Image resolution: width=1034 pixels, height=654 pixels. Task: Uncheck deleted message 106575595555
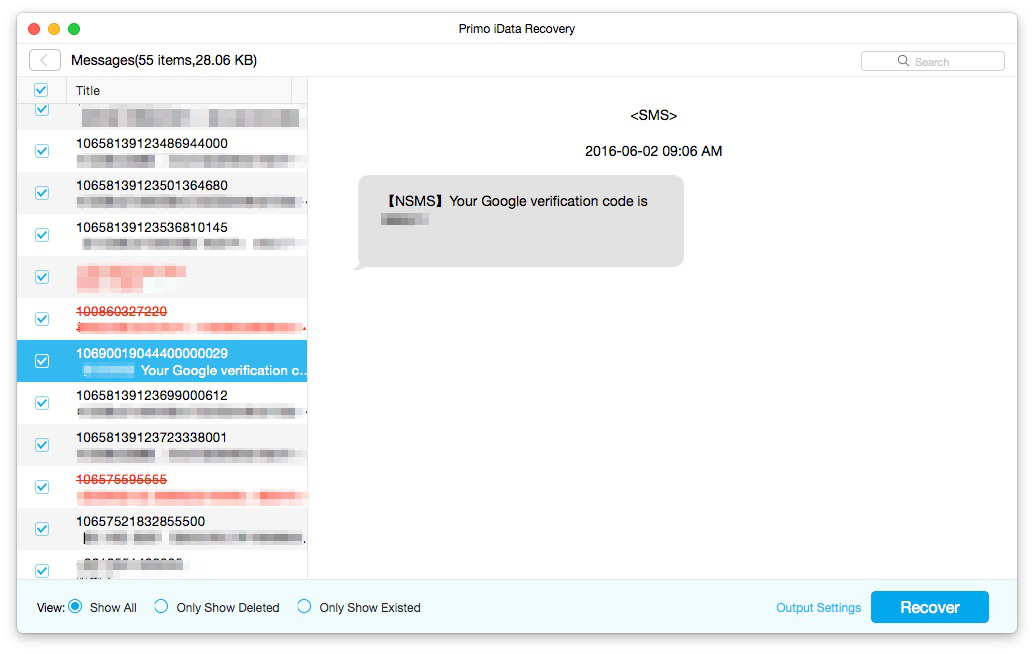[42, 487]
